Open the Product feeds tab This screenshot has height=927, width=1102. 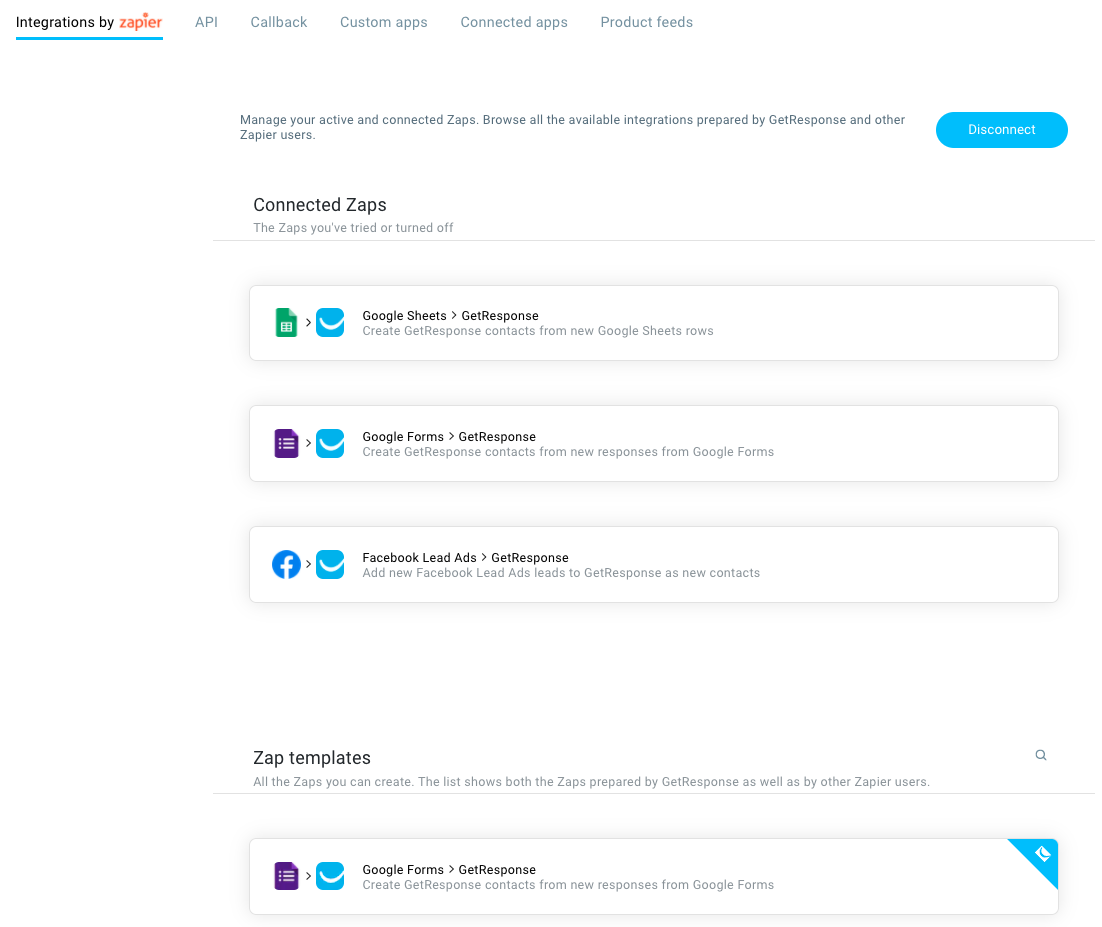pyautogui.click(x=647, y=22)
